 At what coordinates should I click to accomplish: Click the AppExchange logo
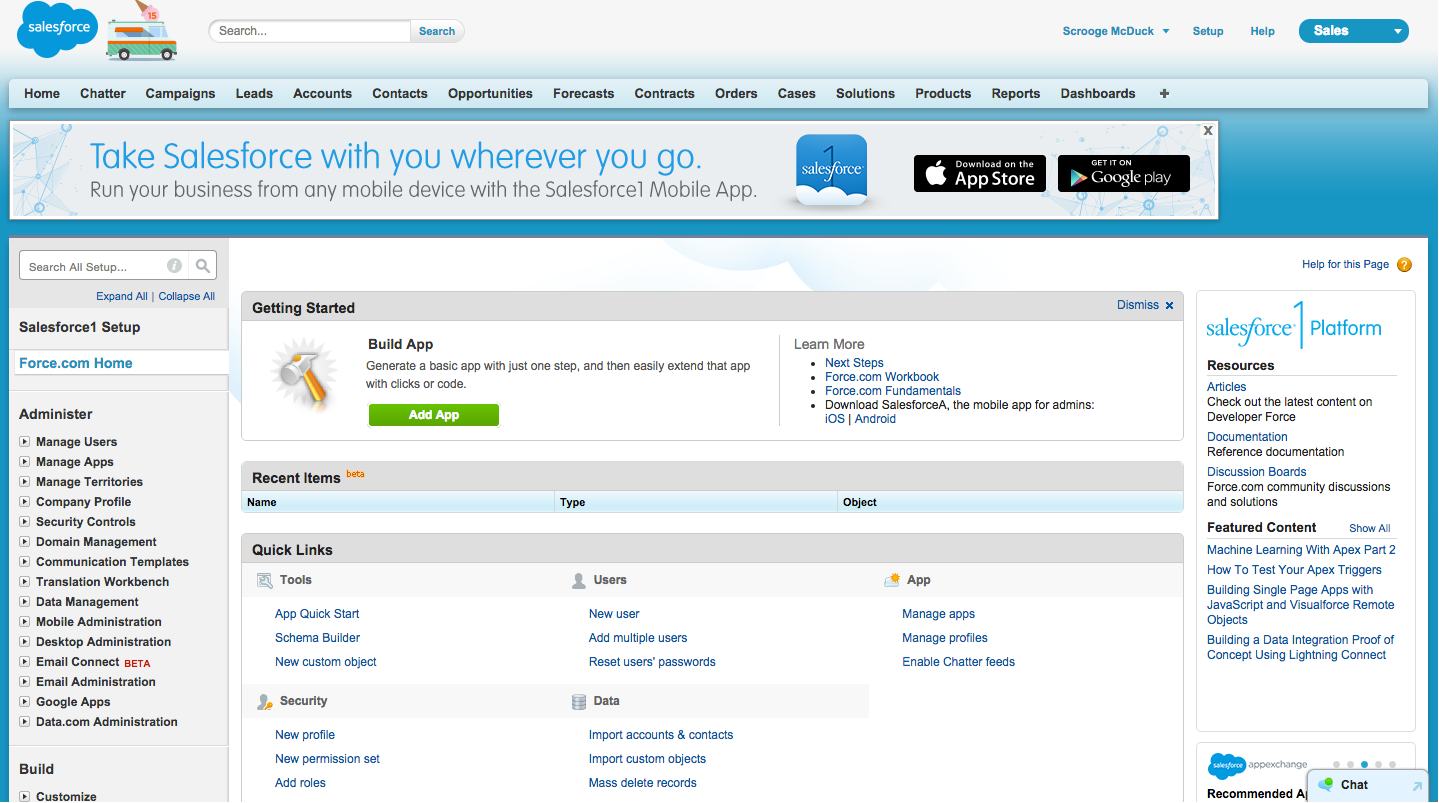[x=1259, y=766]
